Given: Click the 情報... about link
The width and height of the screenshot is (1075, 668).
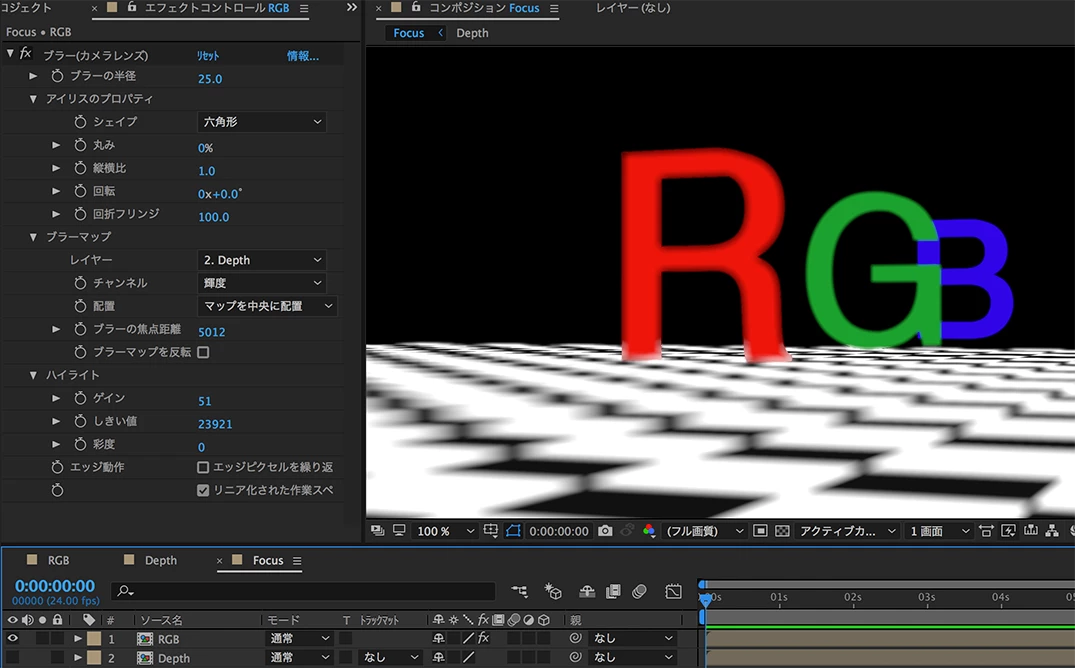Looking at the screenshot, I should click(302, 56).
